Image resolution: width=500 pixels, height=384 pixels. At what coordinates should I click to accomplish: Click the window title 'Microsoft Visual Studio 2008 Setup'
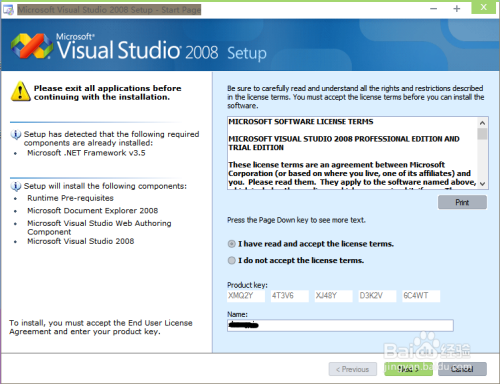click(x=109, y=10)
